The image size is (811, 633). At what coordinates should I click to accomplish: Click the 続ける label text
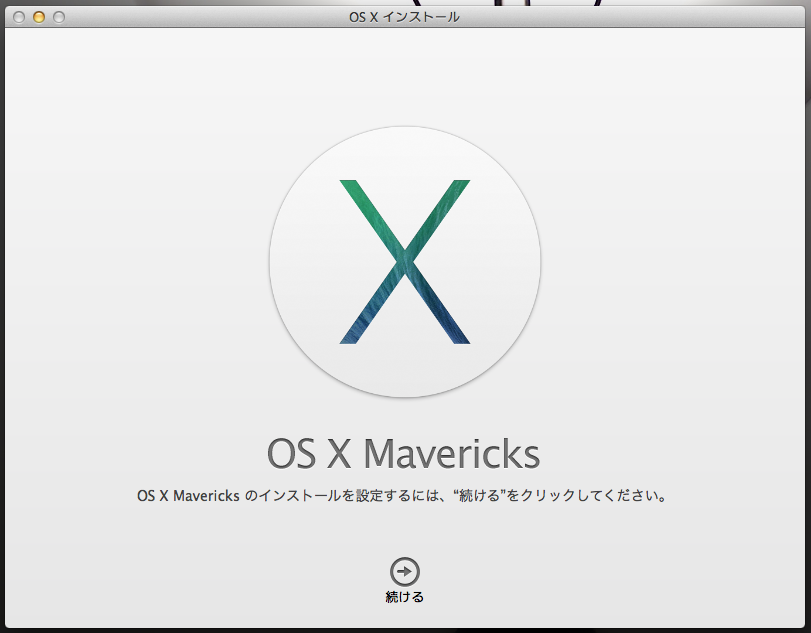[x=404, y=597]
